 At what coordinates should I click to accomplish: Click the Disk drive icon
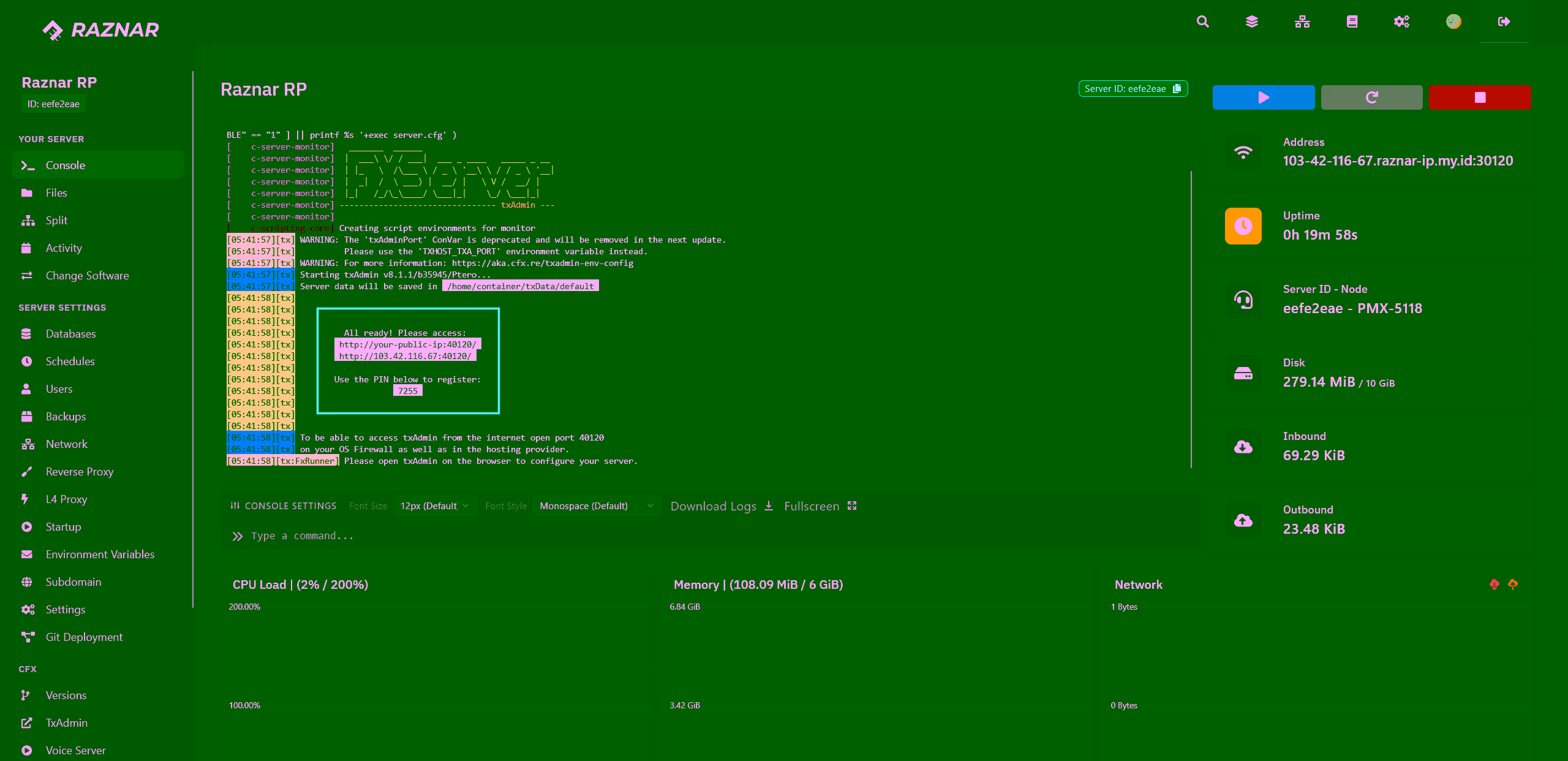click(x=1243, y=373)
